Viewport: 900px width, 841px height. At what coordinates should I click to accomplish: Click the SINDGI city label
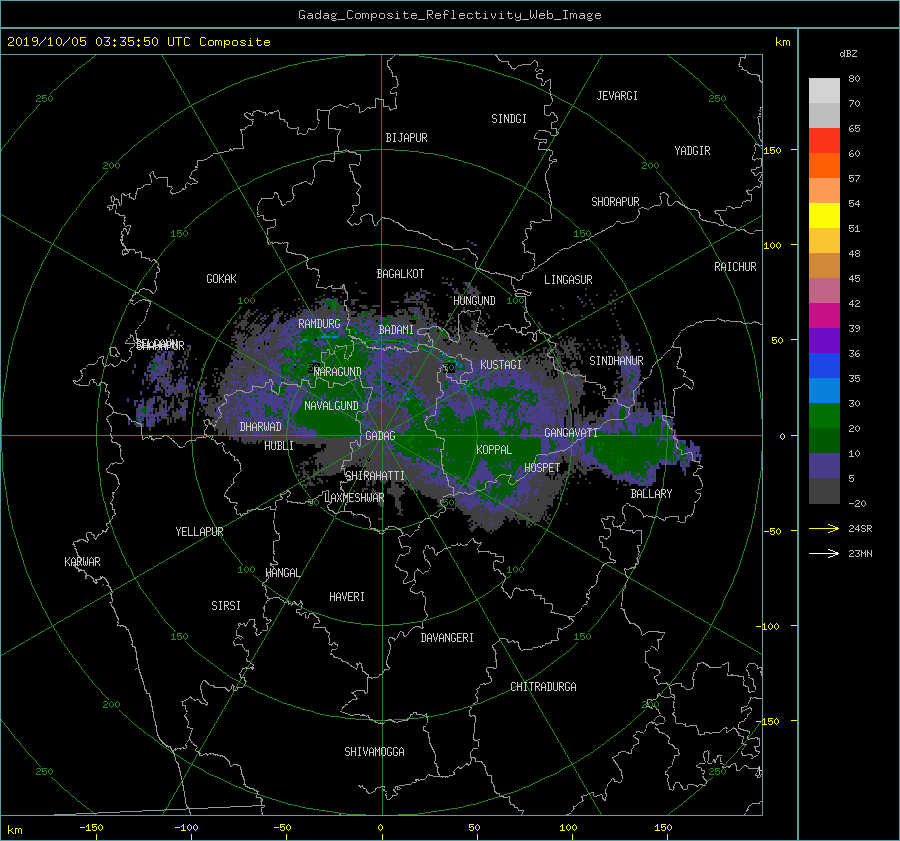[509, 119]
